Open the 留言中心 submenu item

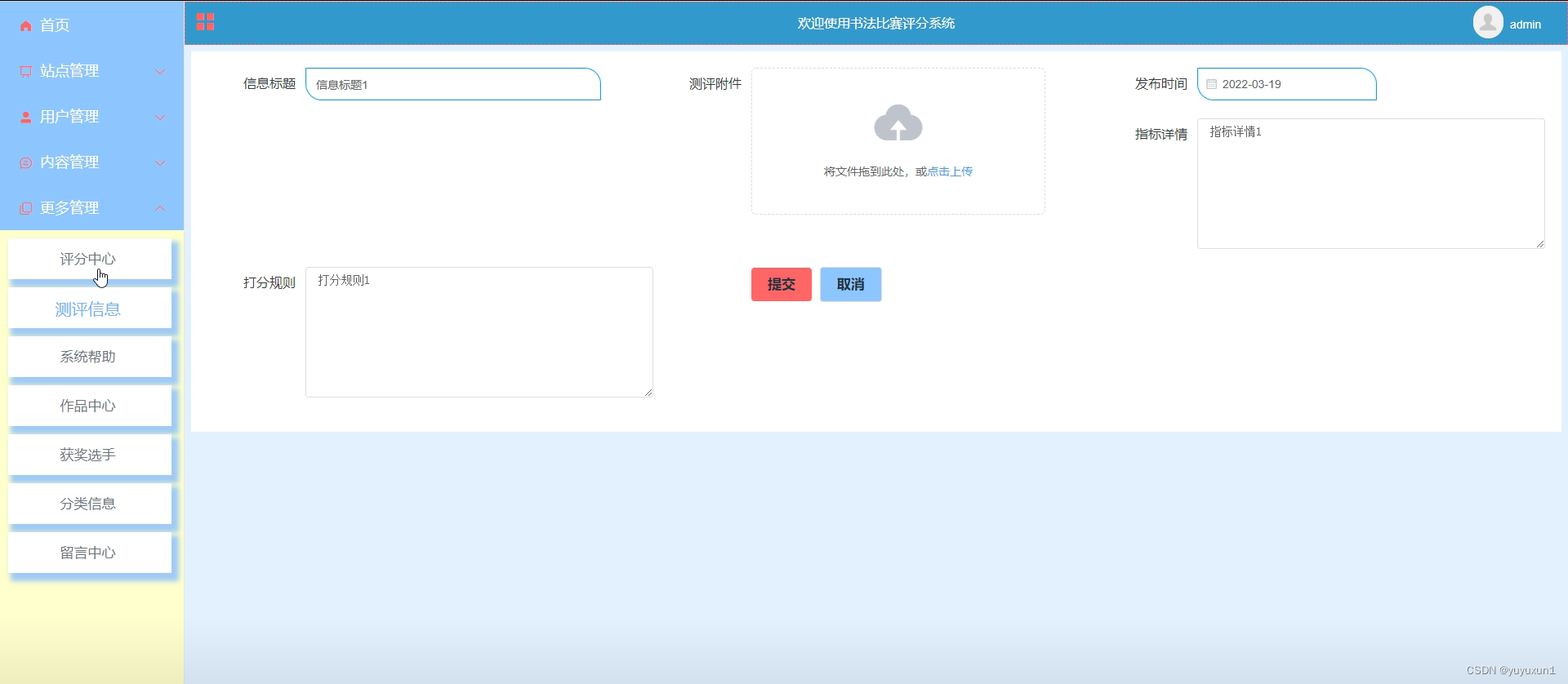[x=90, y=553]
